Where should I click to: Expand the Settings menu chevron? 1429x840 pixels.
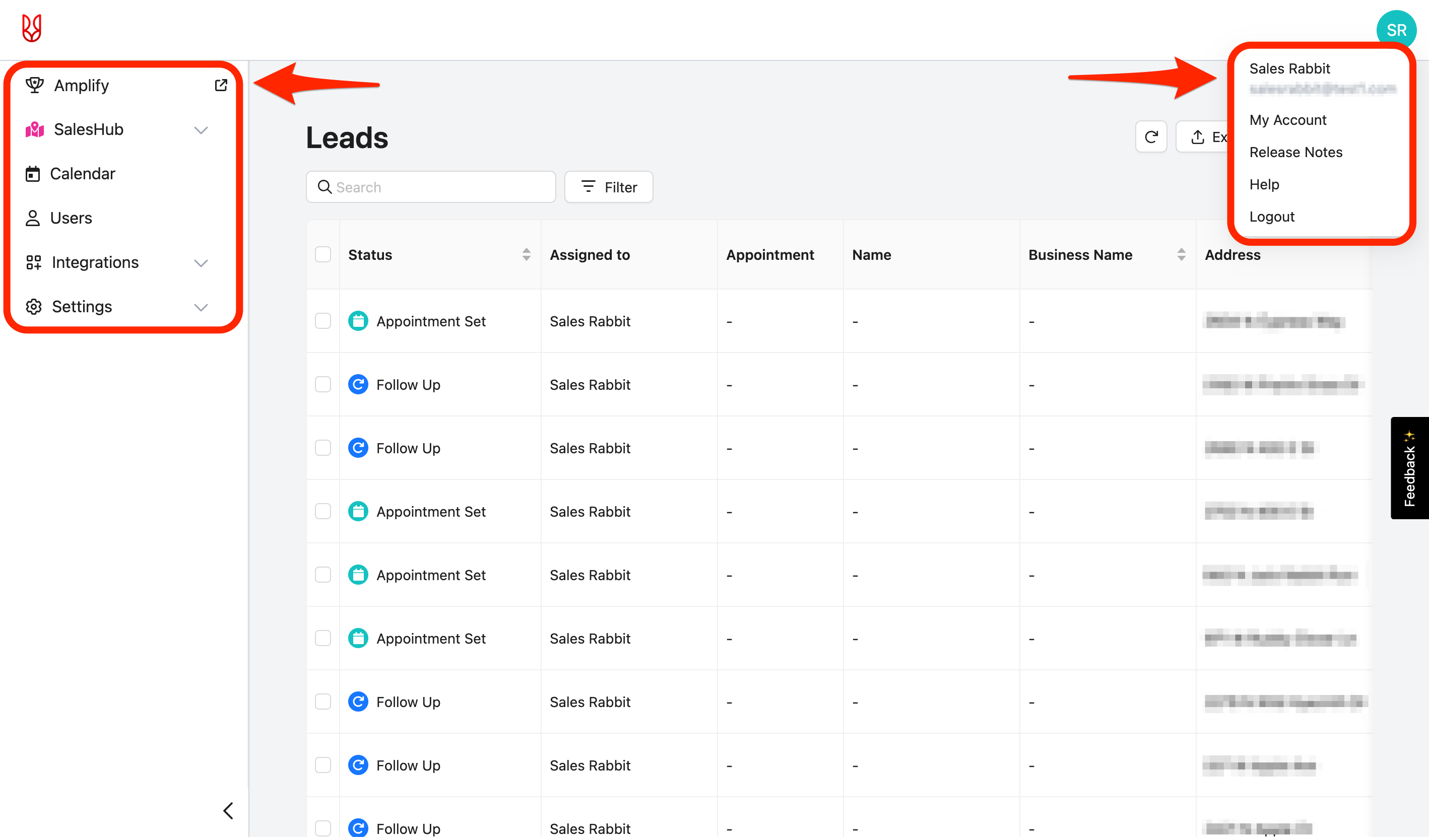pos(201,307)
